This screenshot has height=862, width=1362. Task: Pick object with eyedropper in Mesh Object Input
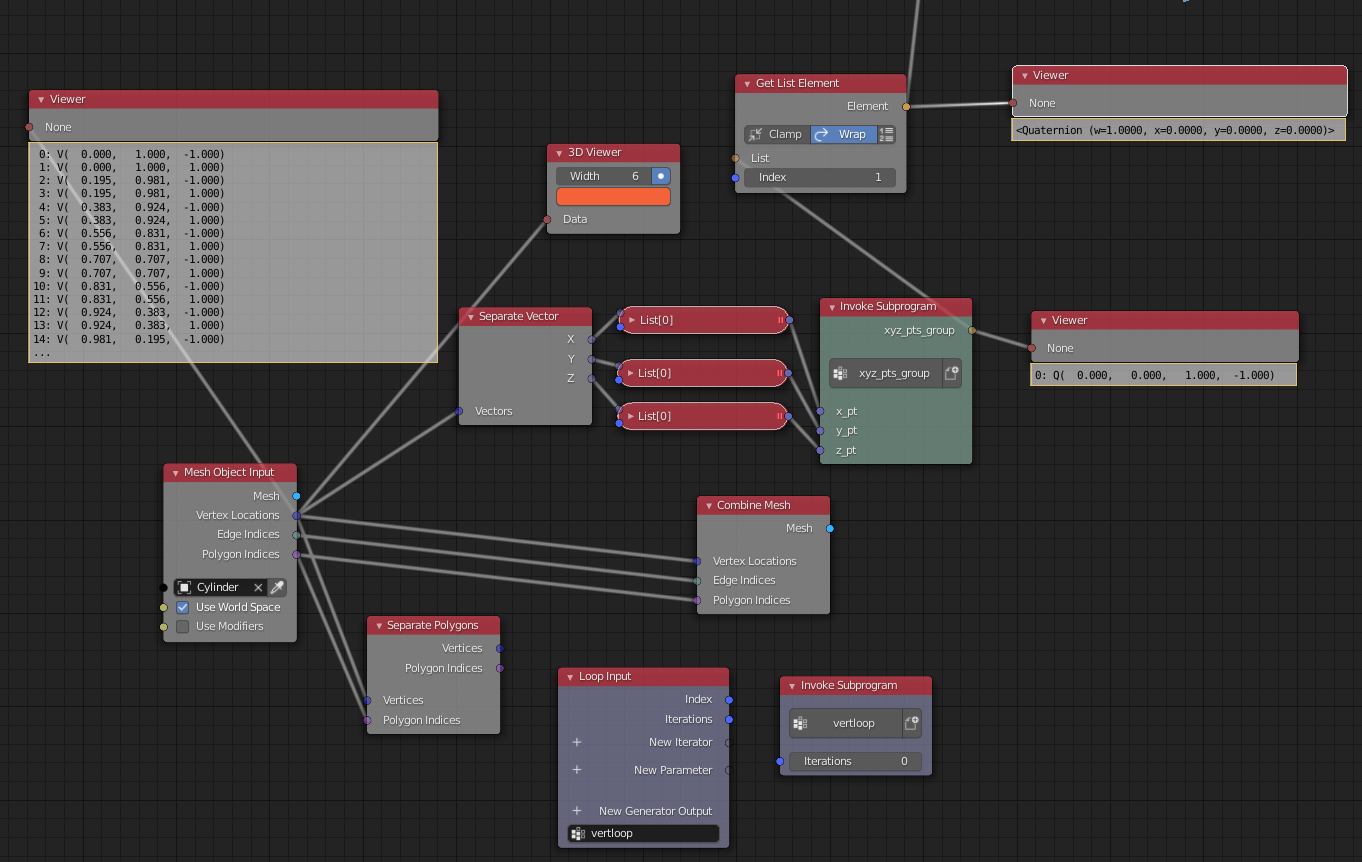pos(277,587)
